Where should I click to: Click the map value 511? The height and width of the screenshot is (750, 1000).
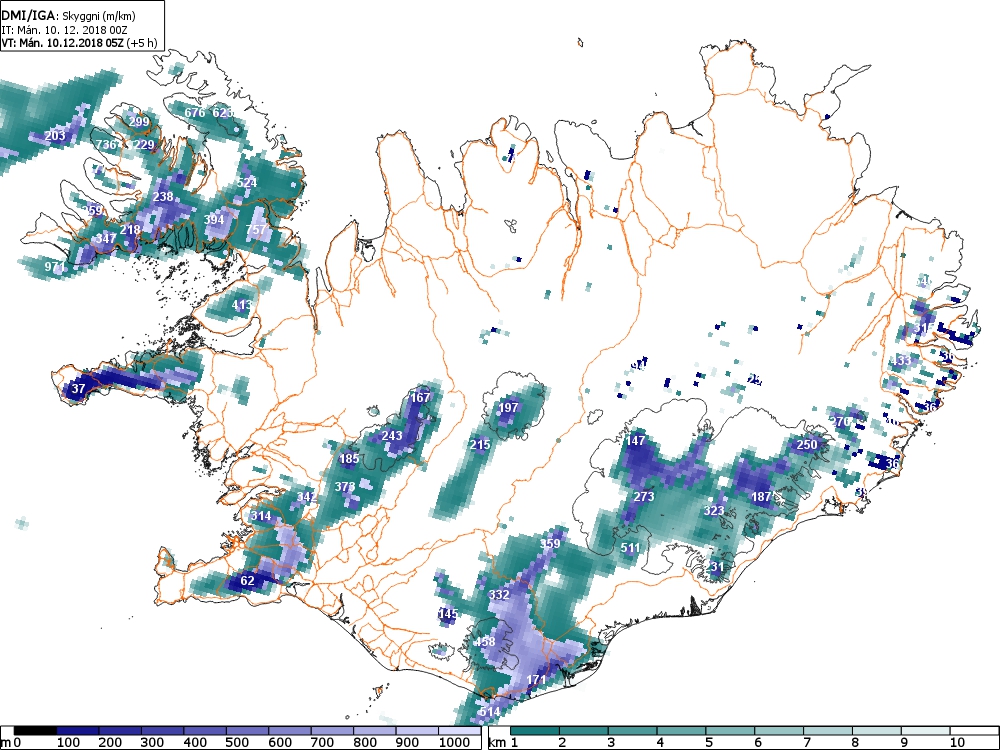630,548
